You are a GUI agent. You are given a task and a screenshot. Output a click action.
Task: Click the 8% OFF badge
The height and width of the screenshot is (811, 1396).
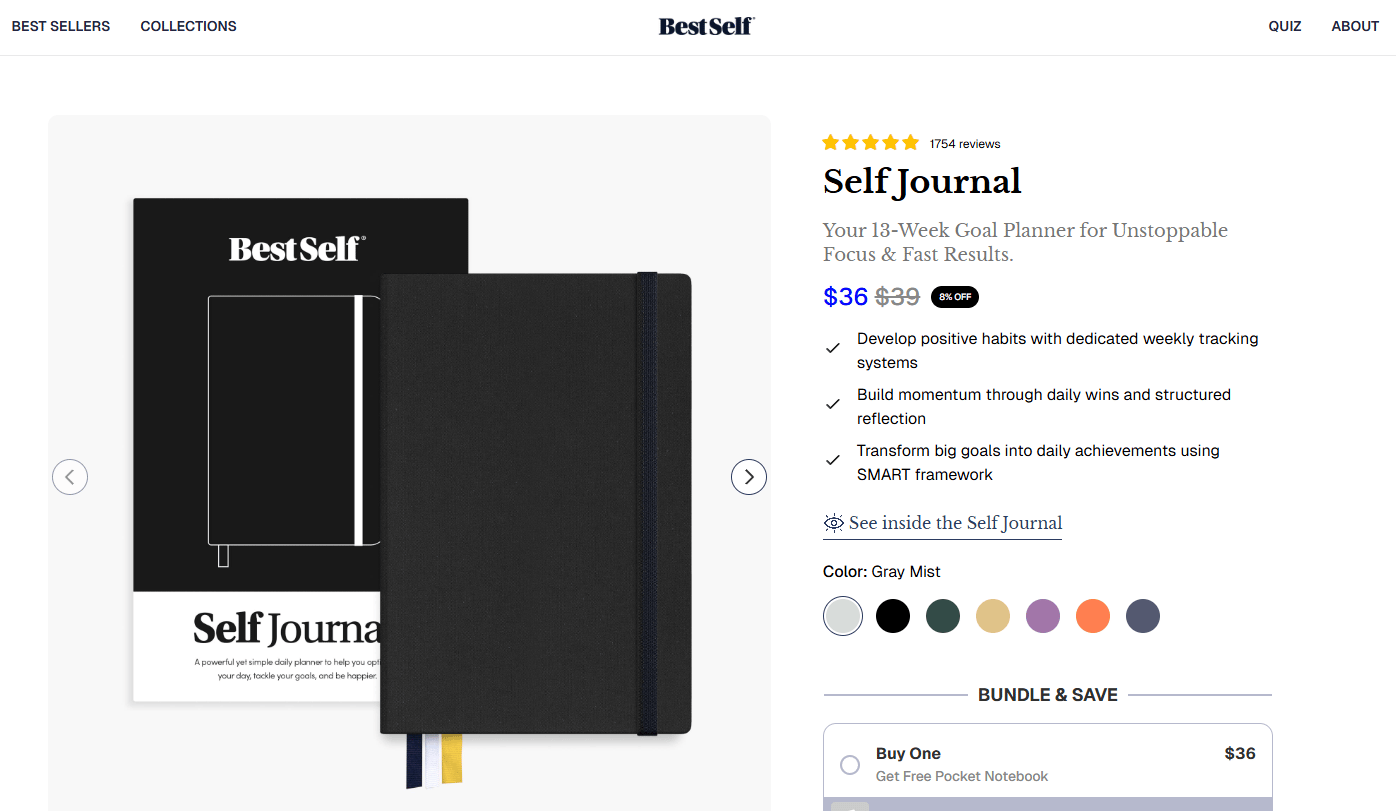click(955, 297)
